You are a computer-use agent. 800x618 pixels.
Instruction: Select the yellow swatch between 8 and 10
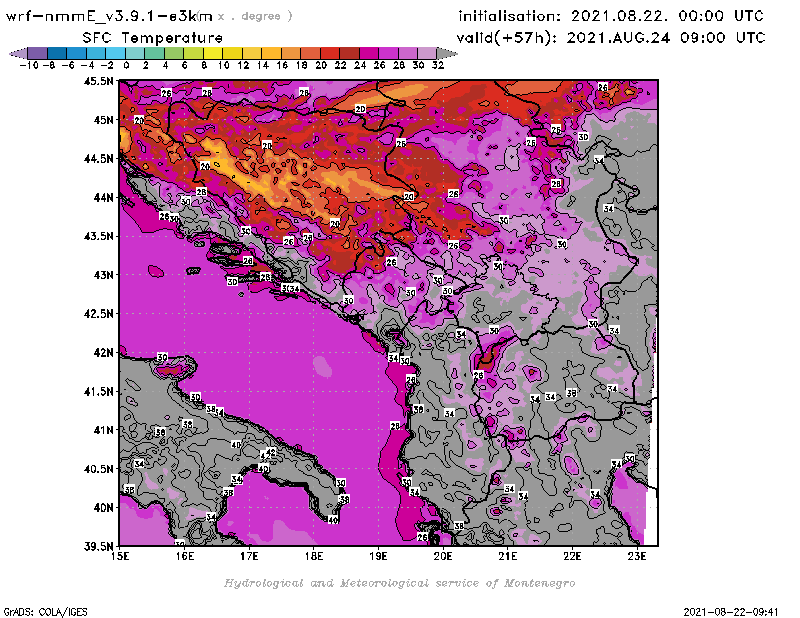(x=213, y=52)
